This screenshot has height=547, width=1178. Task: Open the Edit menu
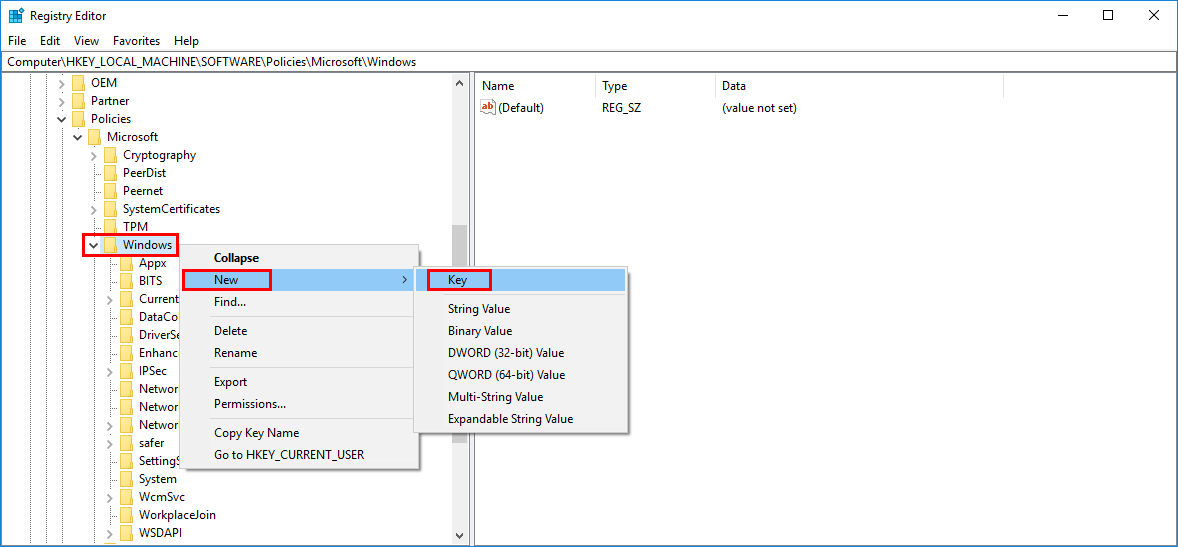50,41
